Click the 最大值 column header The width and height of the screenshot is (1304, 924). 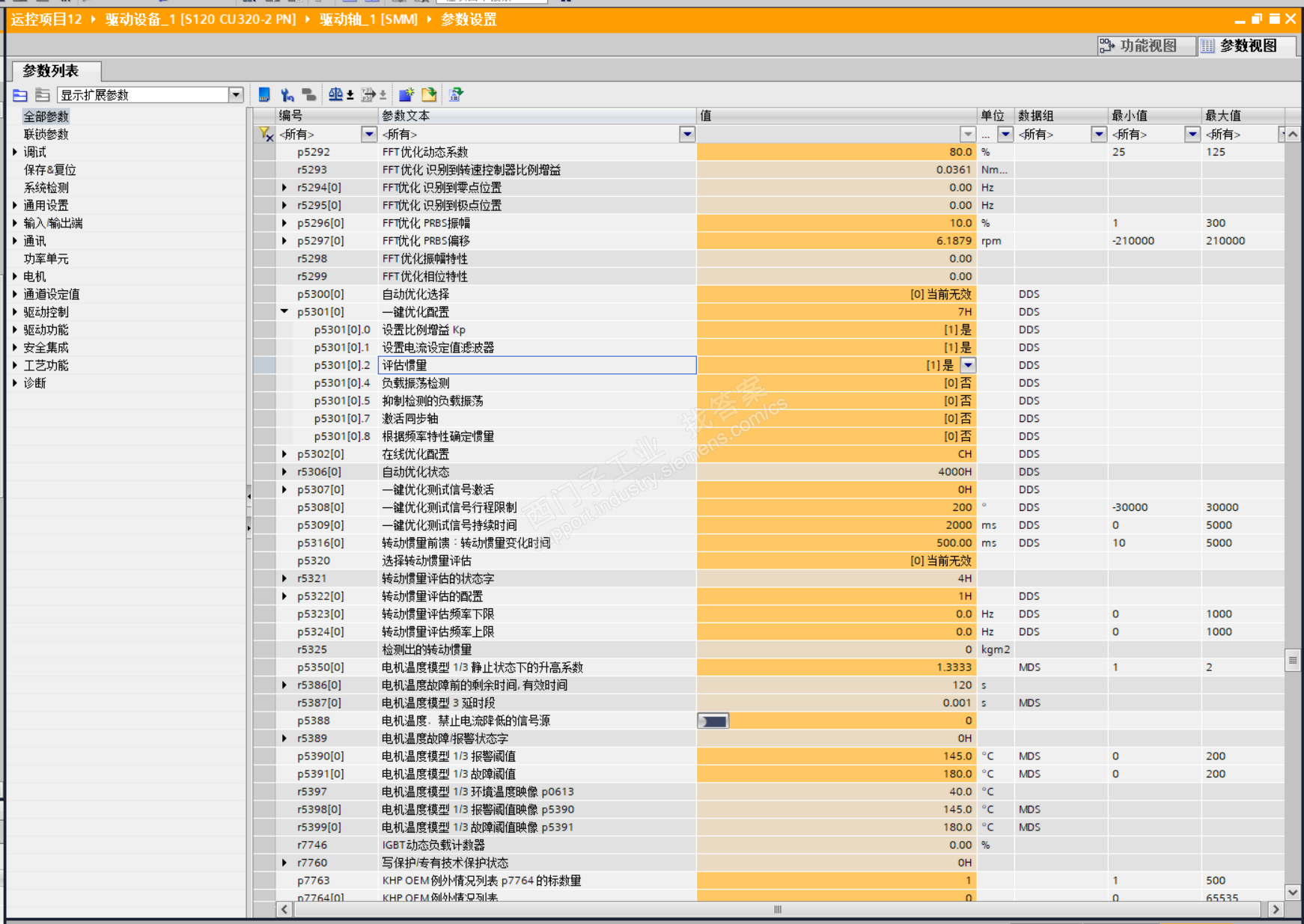click(1243, 116)
